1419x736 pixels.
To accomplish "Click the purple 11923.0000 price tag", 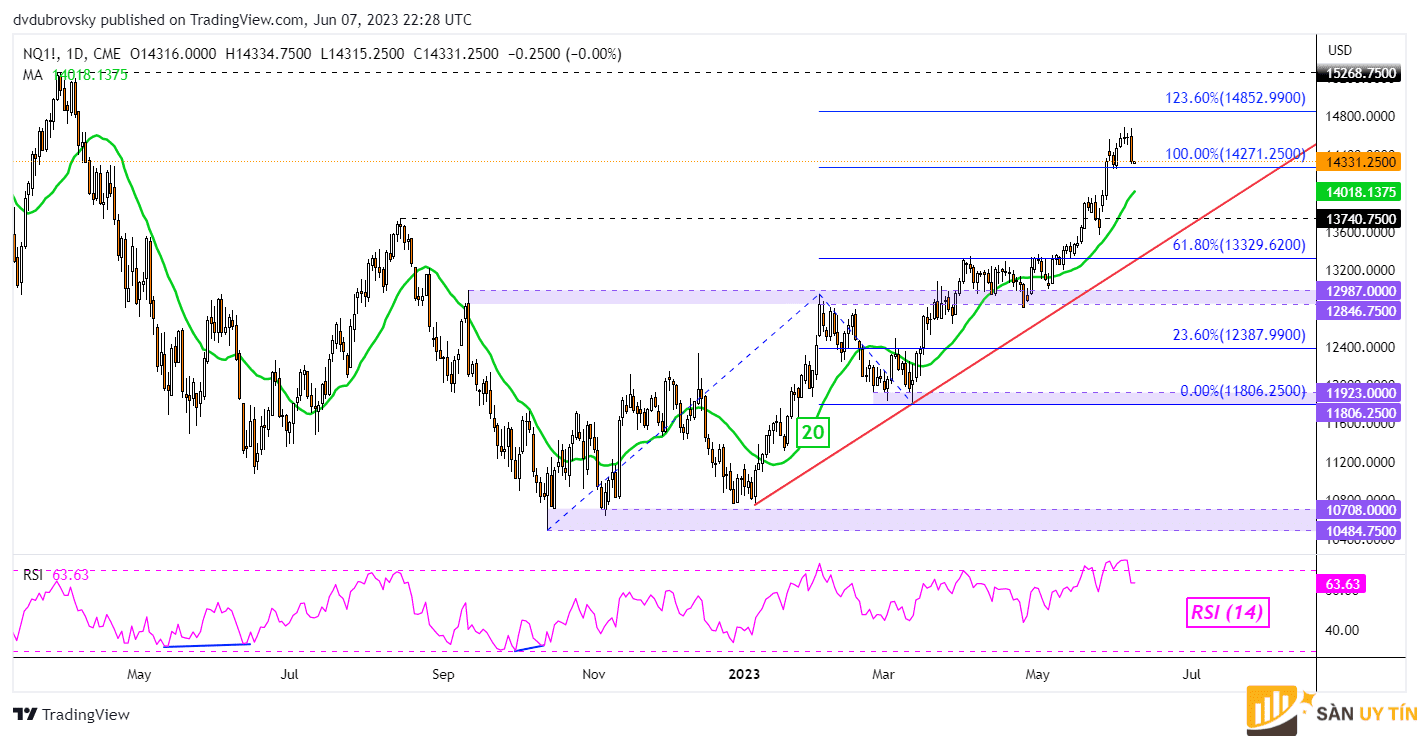I will (1360, 392).
